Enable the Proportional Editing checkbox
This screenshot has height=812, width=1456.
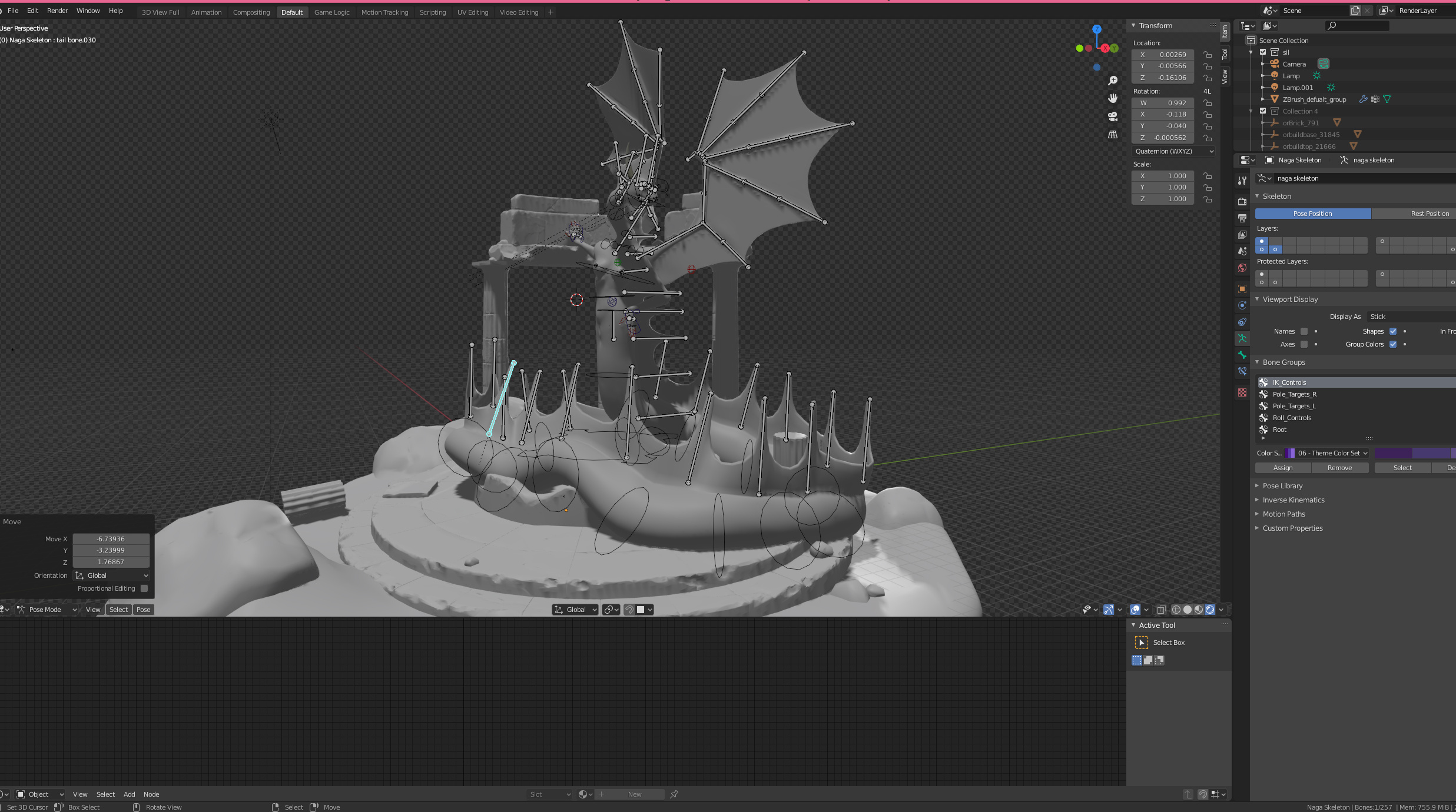point(144,588)
